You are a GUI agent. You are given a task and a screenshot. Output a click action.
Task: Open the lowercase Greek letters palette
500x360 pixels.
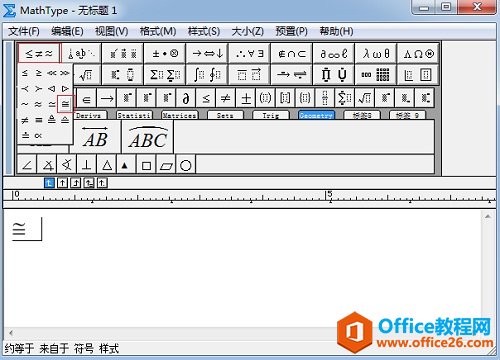tap(376, 53)
